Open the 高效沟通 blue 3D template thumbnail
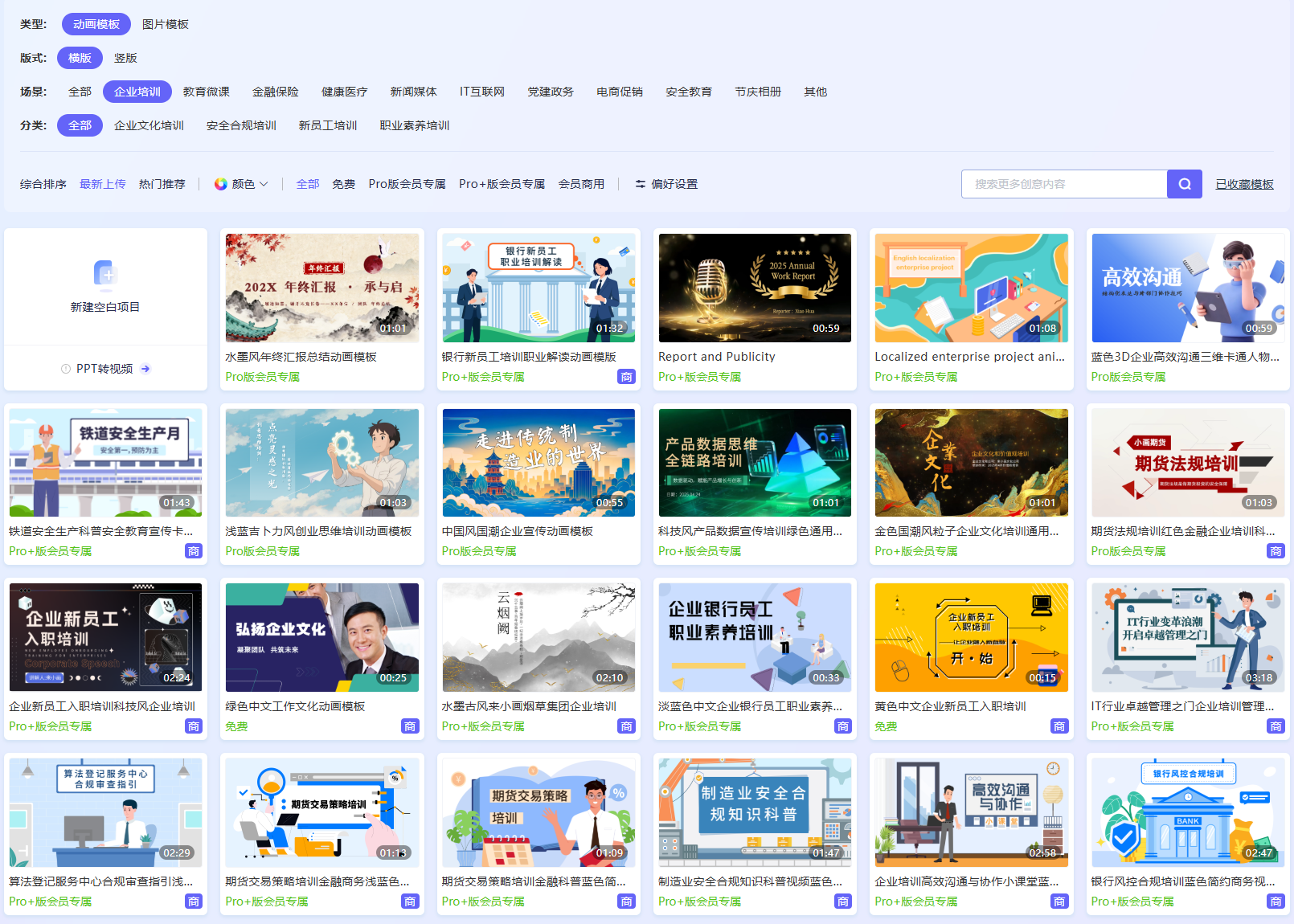The image size is (1294, 924). coord(1187,288)
